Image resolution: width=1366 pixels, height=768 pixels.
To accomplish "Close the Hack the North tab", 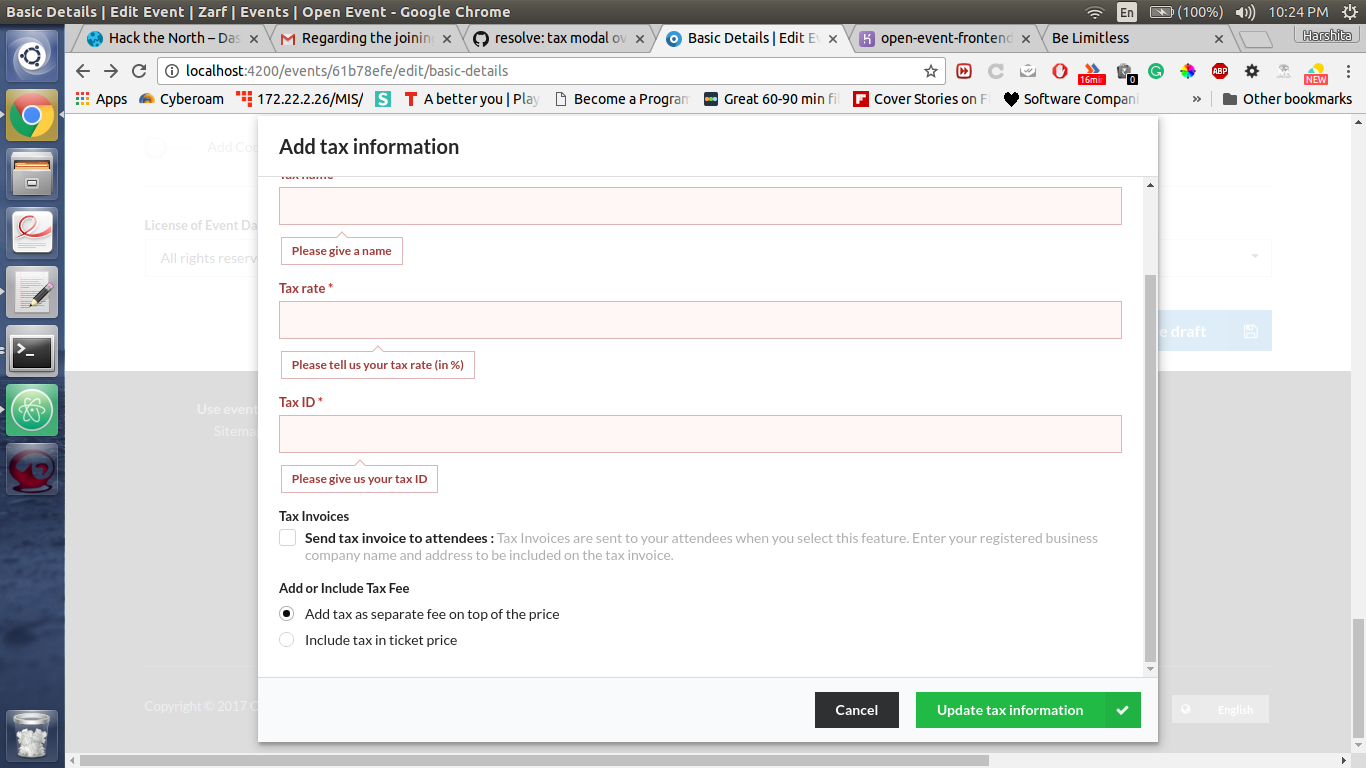I will pos(253,39).
